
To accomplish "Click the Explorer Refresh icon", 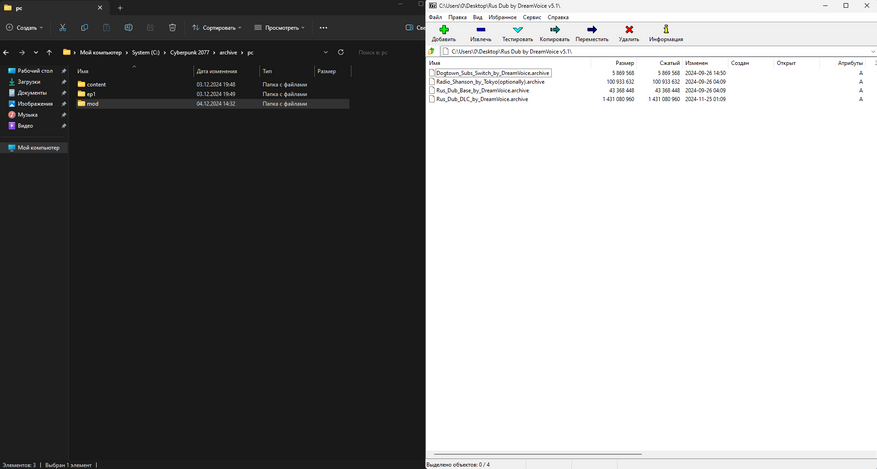I will pyautogui.click(x=341, y=52).
